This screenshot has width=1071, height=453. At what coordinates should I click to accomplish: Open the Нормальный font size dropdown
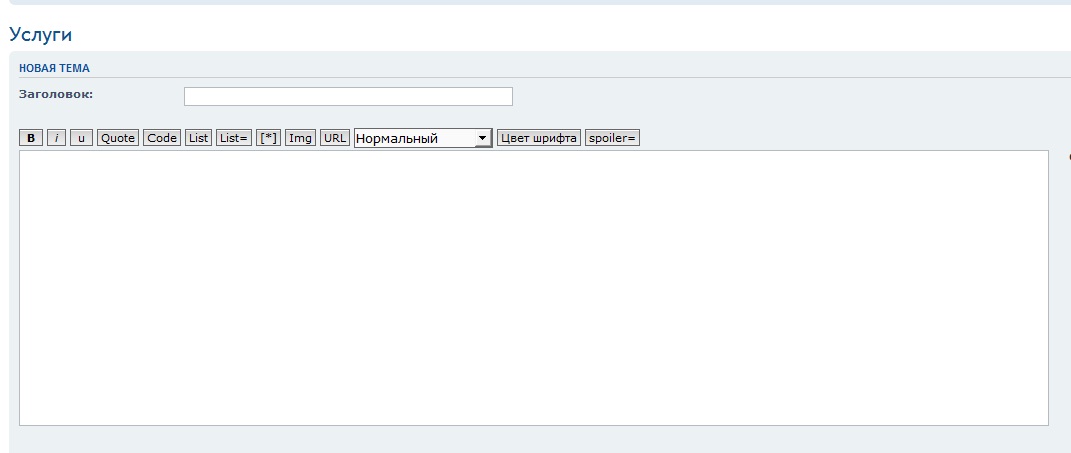tap(423, 139)
